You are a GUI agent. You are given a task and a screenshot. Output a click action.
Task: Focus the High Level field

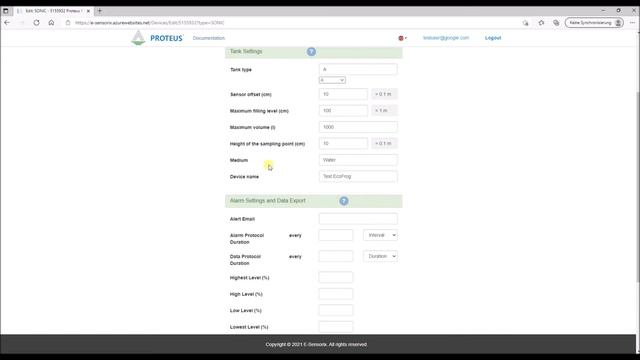336,294
